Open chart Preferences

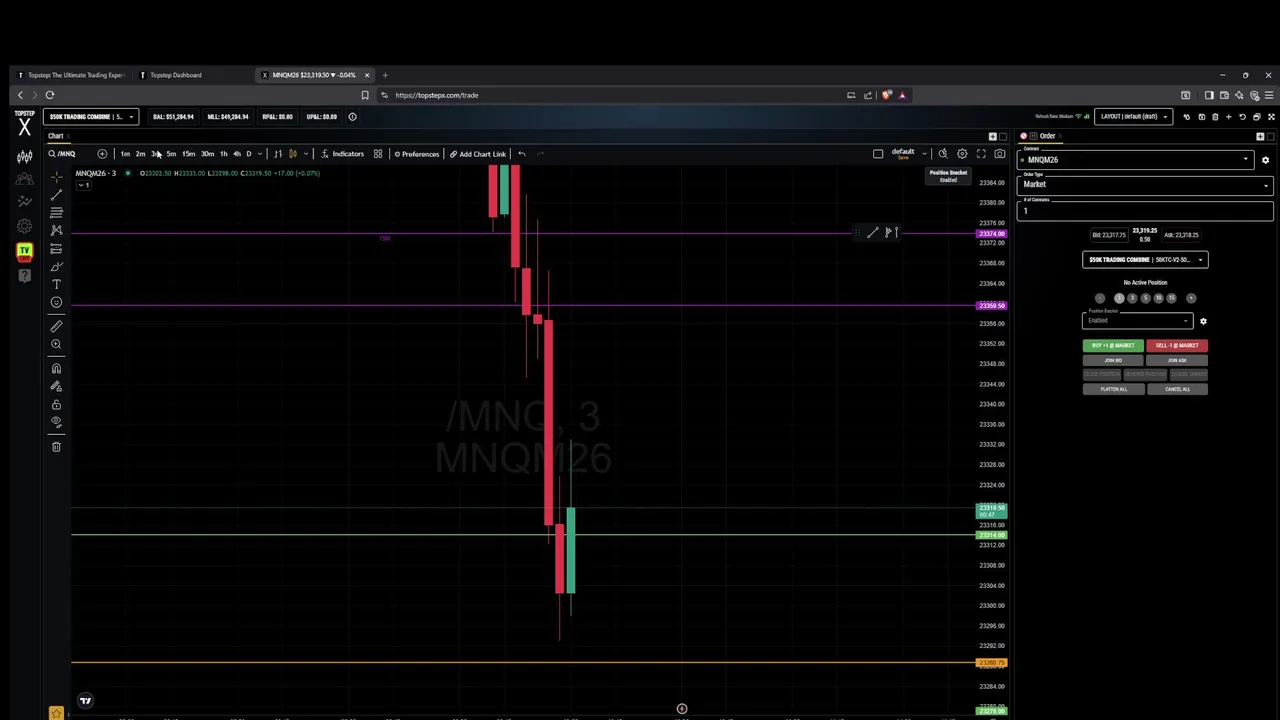pos(416,154)
